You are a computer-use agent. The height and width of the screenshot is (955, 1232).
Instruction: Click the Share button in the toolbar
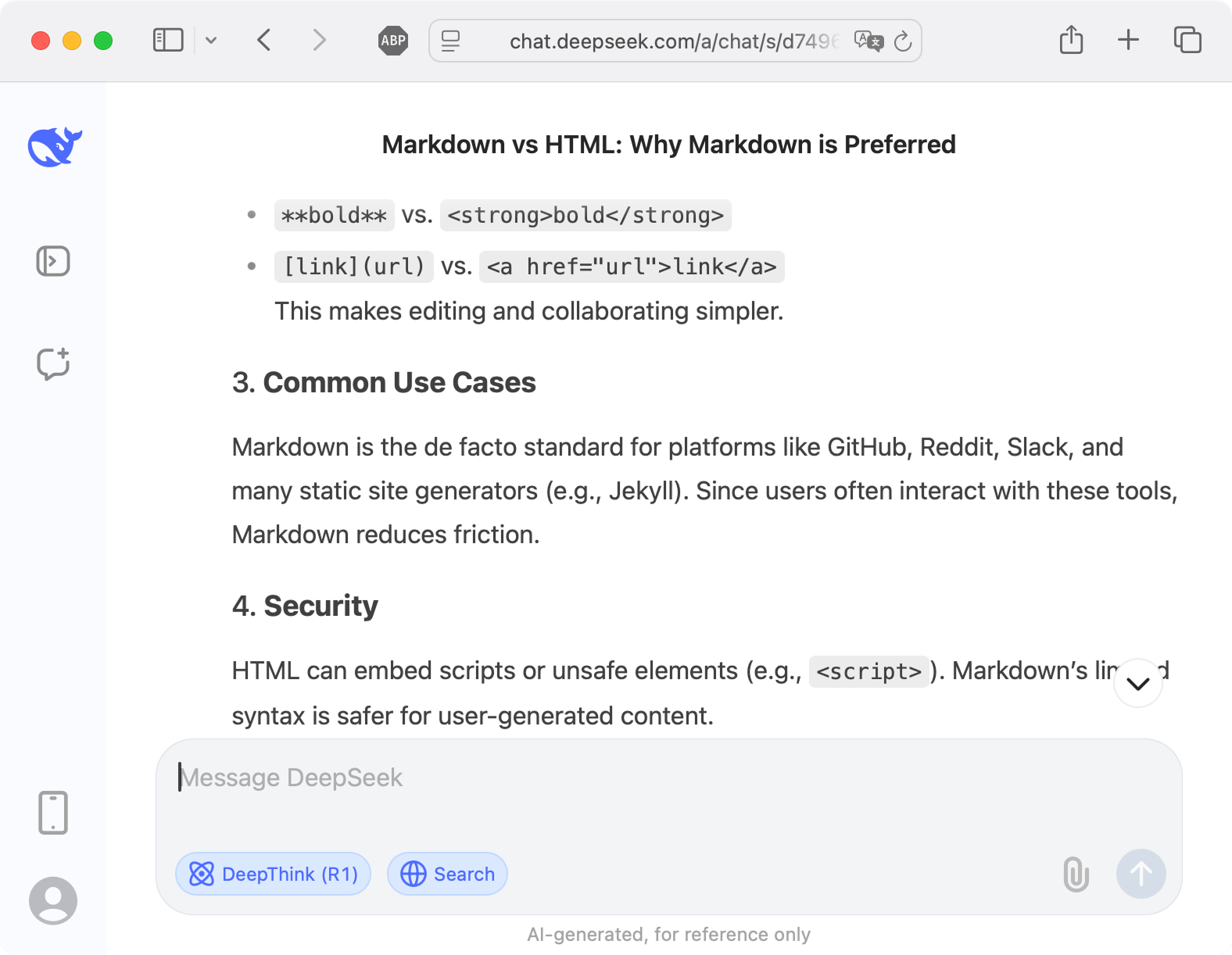(x=1070, y=40)
